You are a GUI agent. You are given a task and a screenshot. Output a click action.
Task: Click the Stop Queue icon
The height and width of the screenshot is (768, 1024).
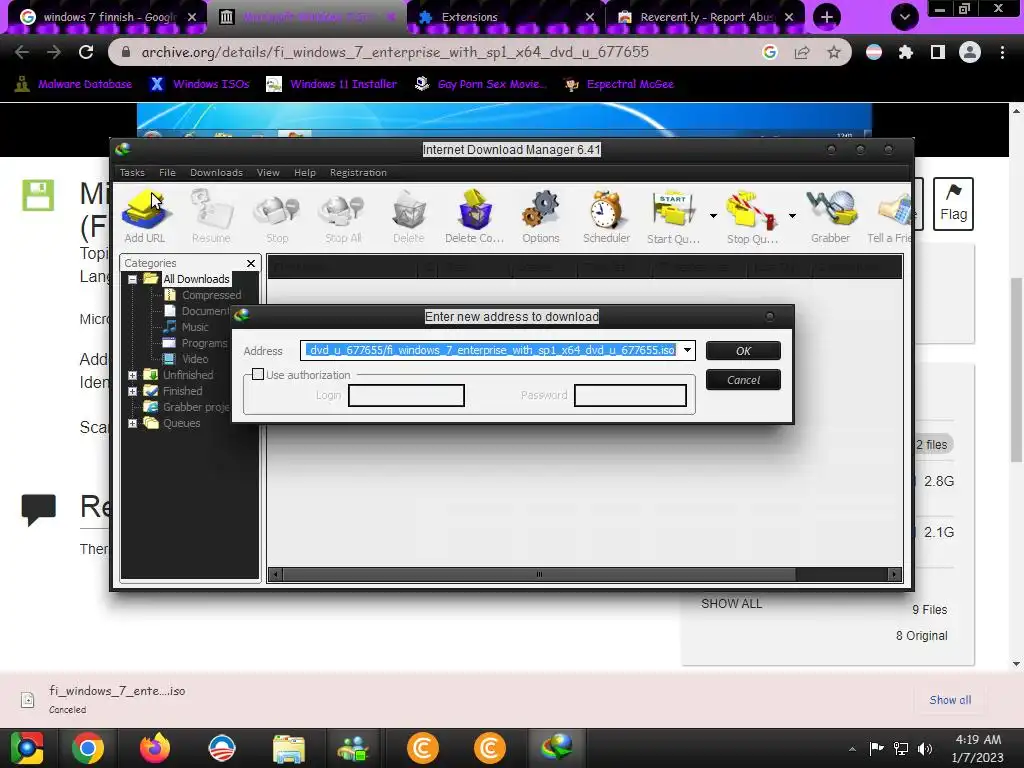click(x=752, y=217)
